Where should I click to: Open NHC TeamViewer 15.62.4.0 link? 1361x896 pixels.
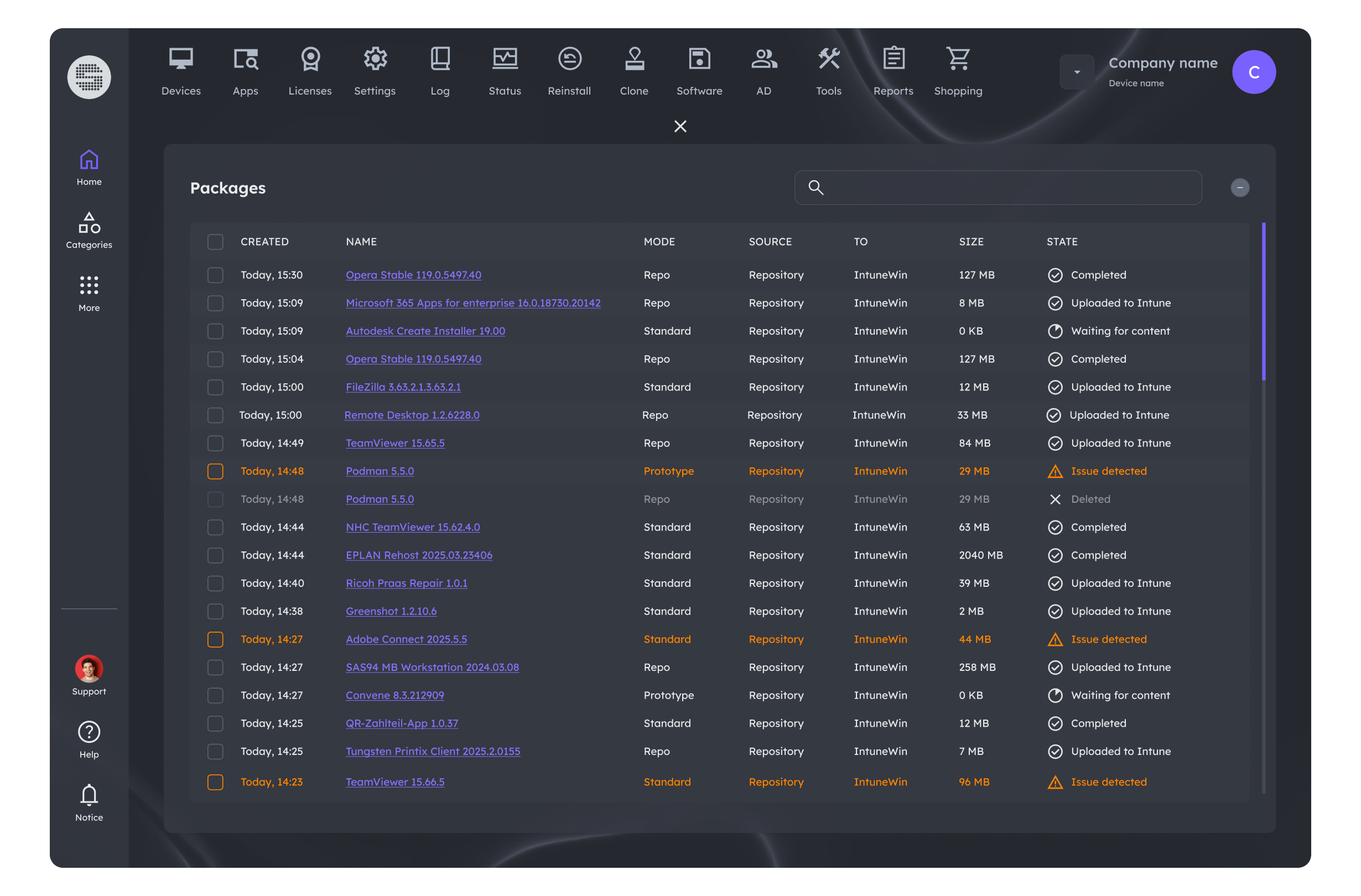(x=412, y=527)
